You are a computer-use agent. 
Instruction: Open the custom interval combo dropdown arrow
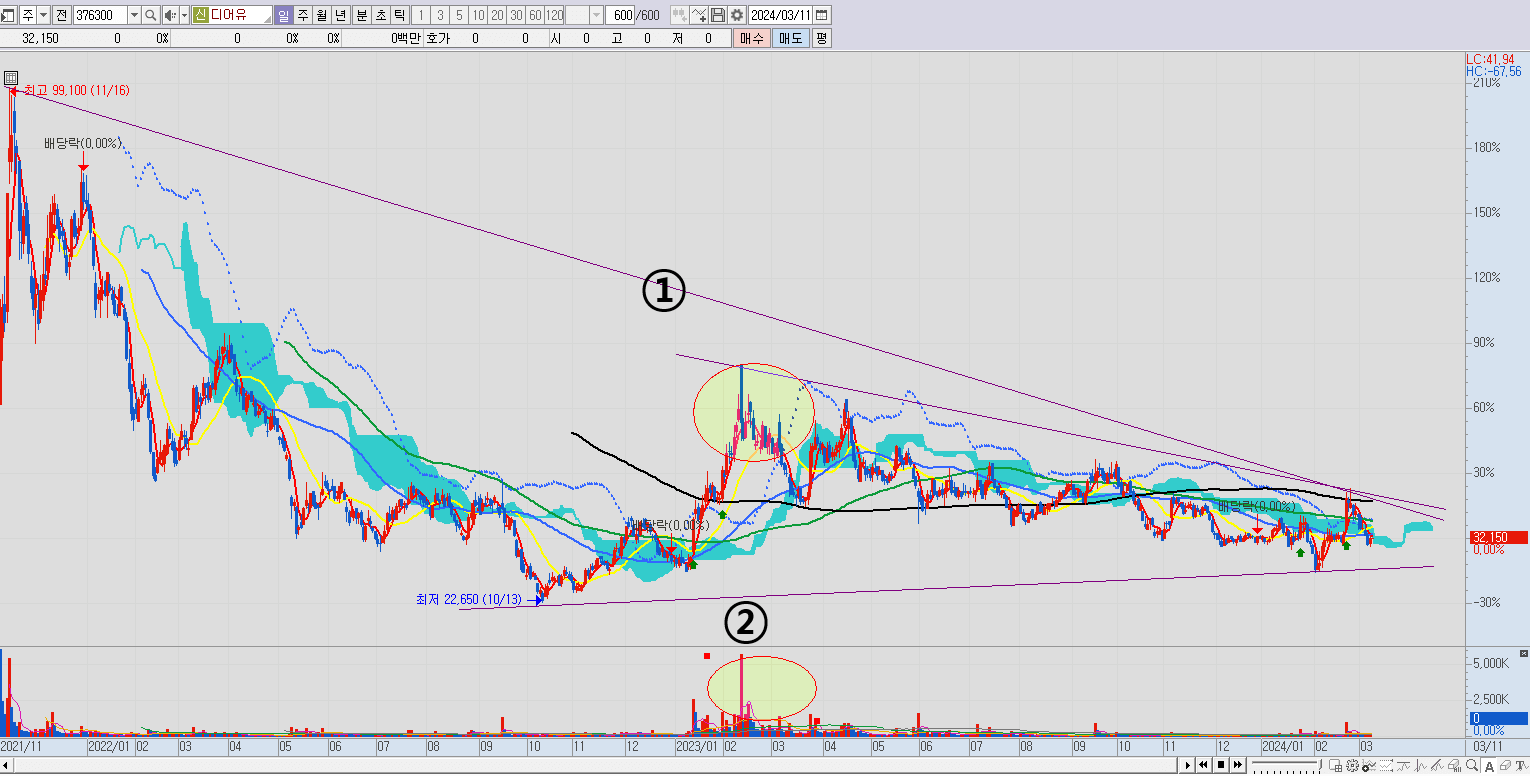tap(596, 15)
